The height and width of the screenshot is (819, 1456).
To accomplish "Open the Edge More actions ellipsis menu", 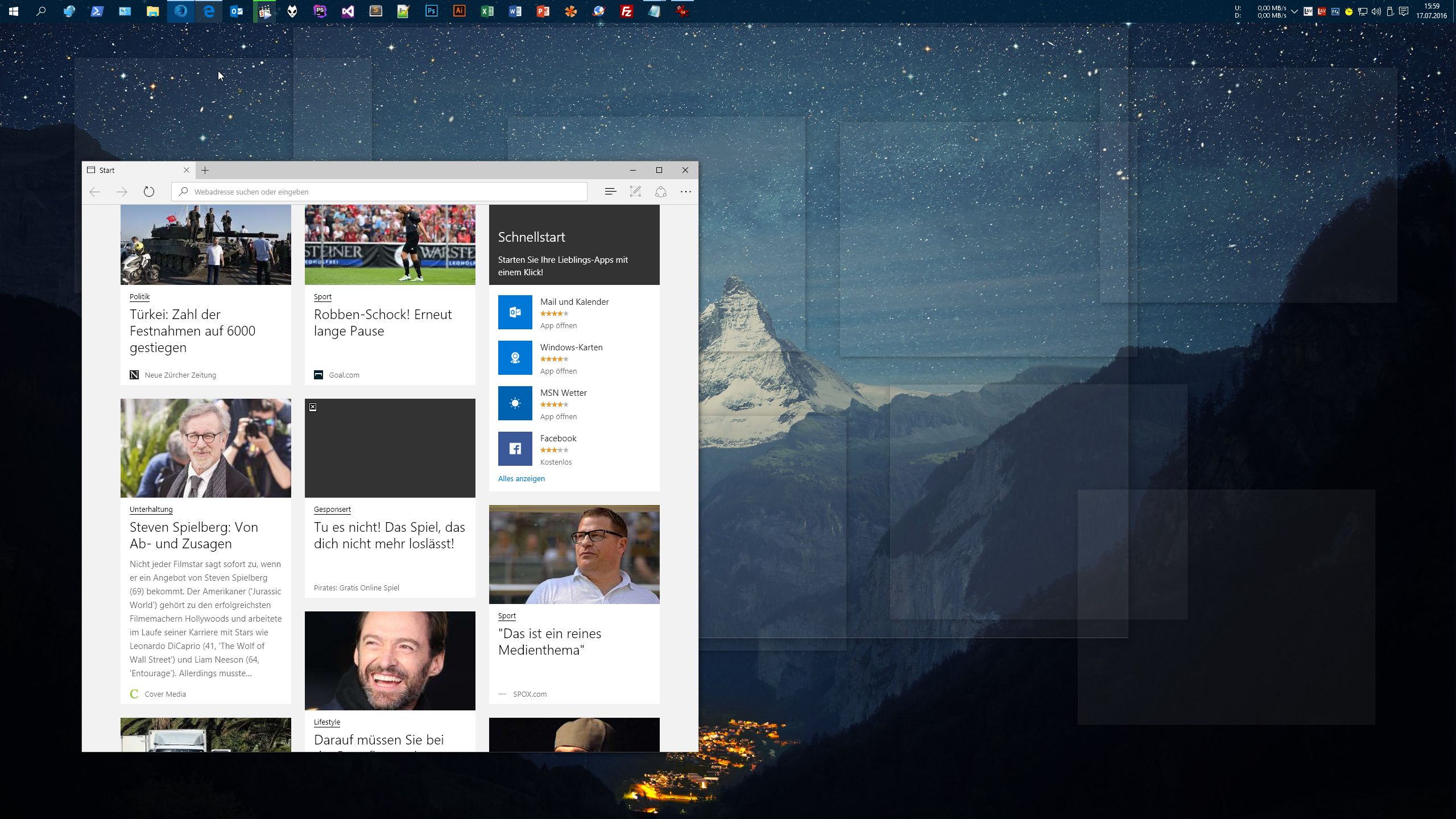I will tap(685, 192).
